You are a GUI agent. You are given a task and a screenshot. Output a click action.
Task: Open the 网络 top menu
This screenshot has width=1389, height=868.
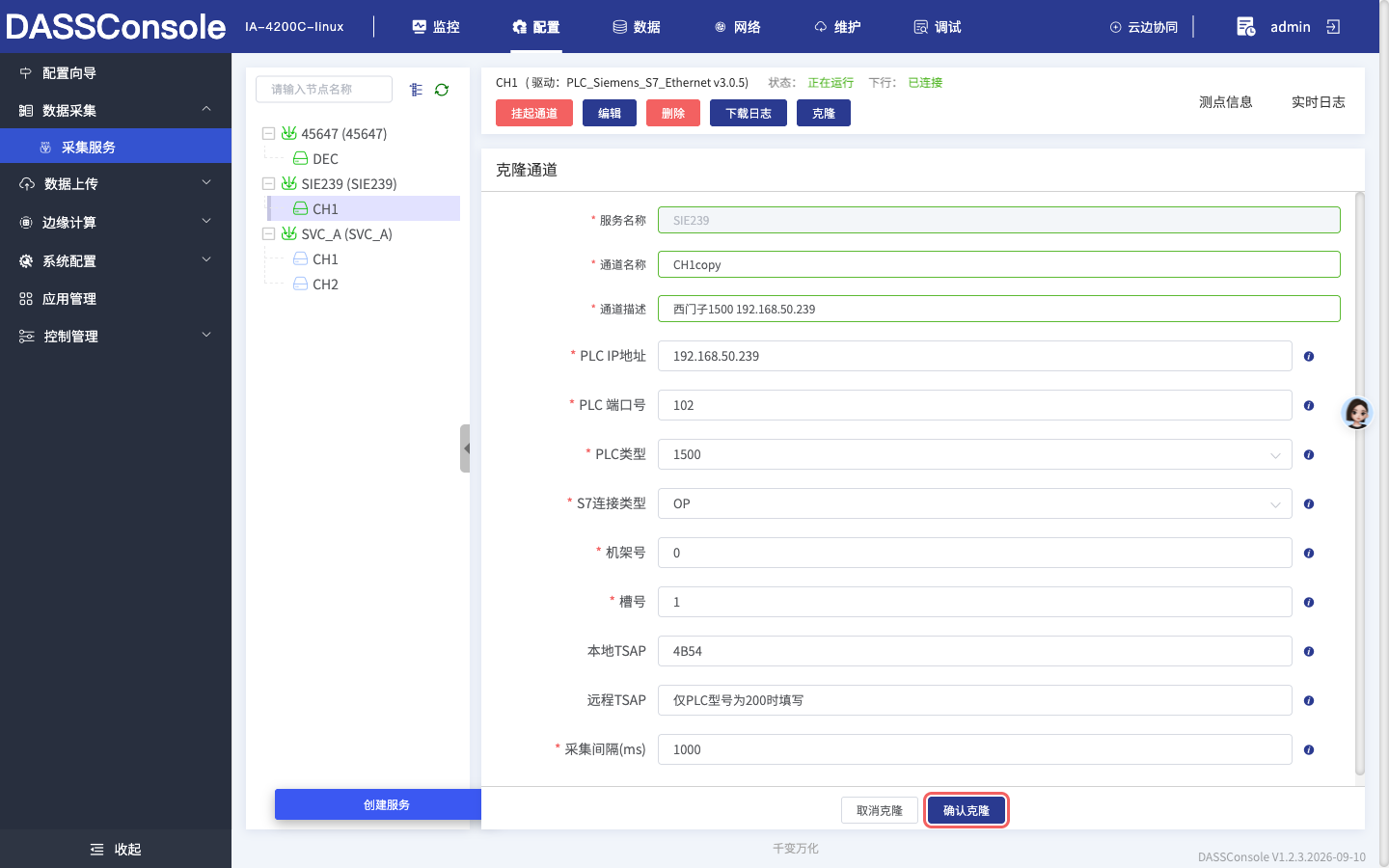click(x=737, y=27)
